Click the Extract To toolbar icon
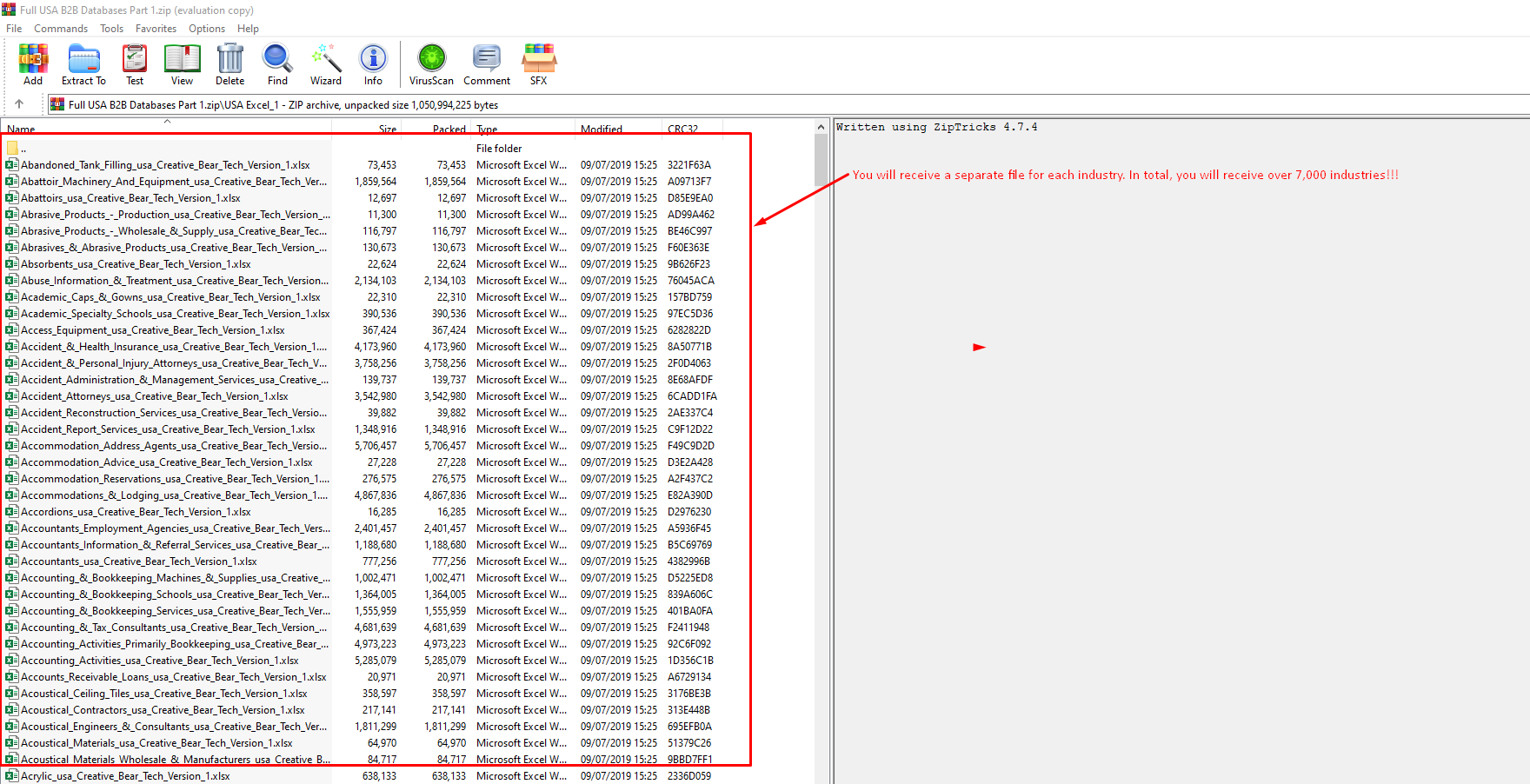 coord(83,64)
